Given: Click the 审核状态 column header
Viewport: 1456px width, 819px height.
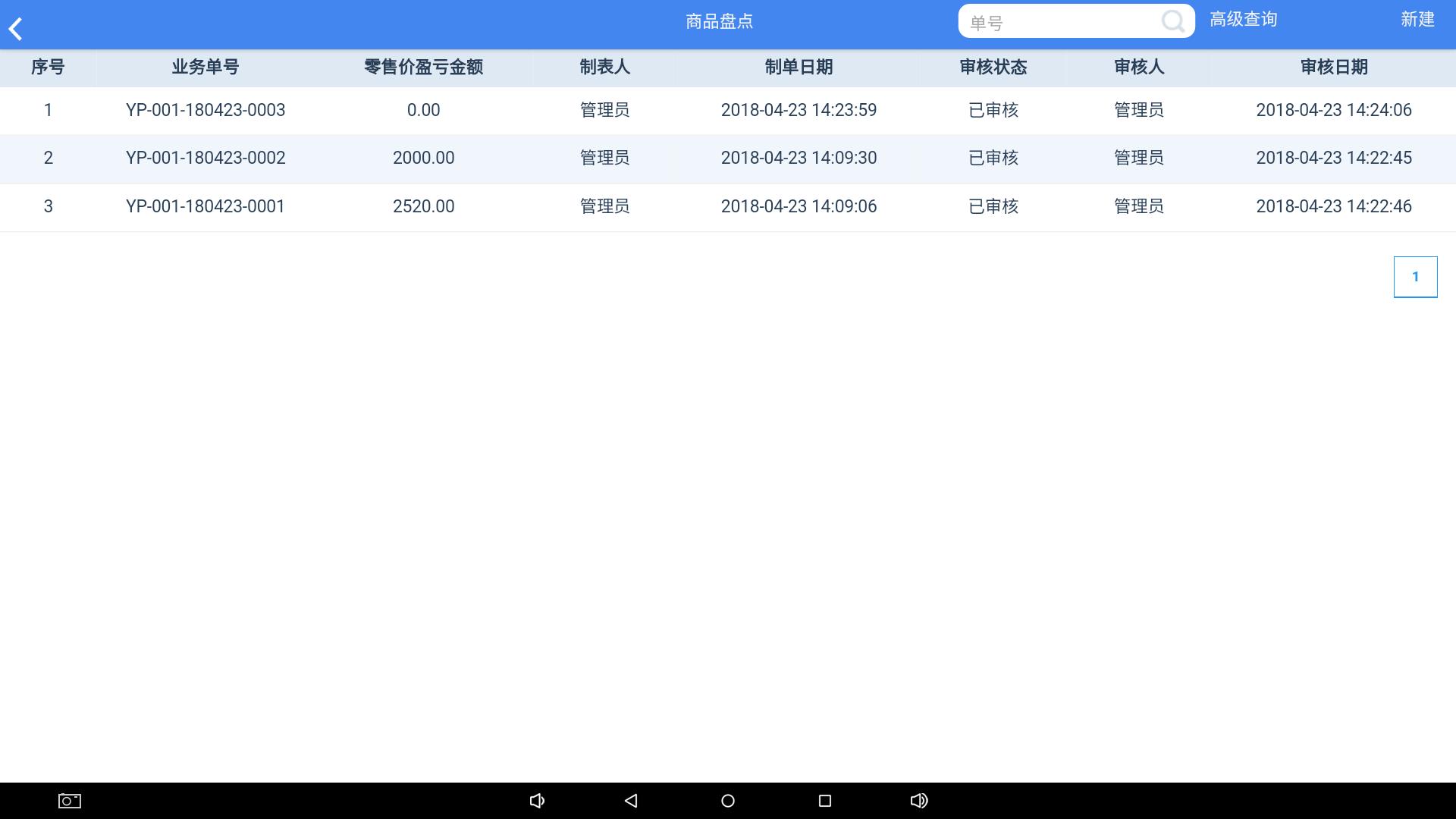Looking at the screenshot, I should coord(994,67).
